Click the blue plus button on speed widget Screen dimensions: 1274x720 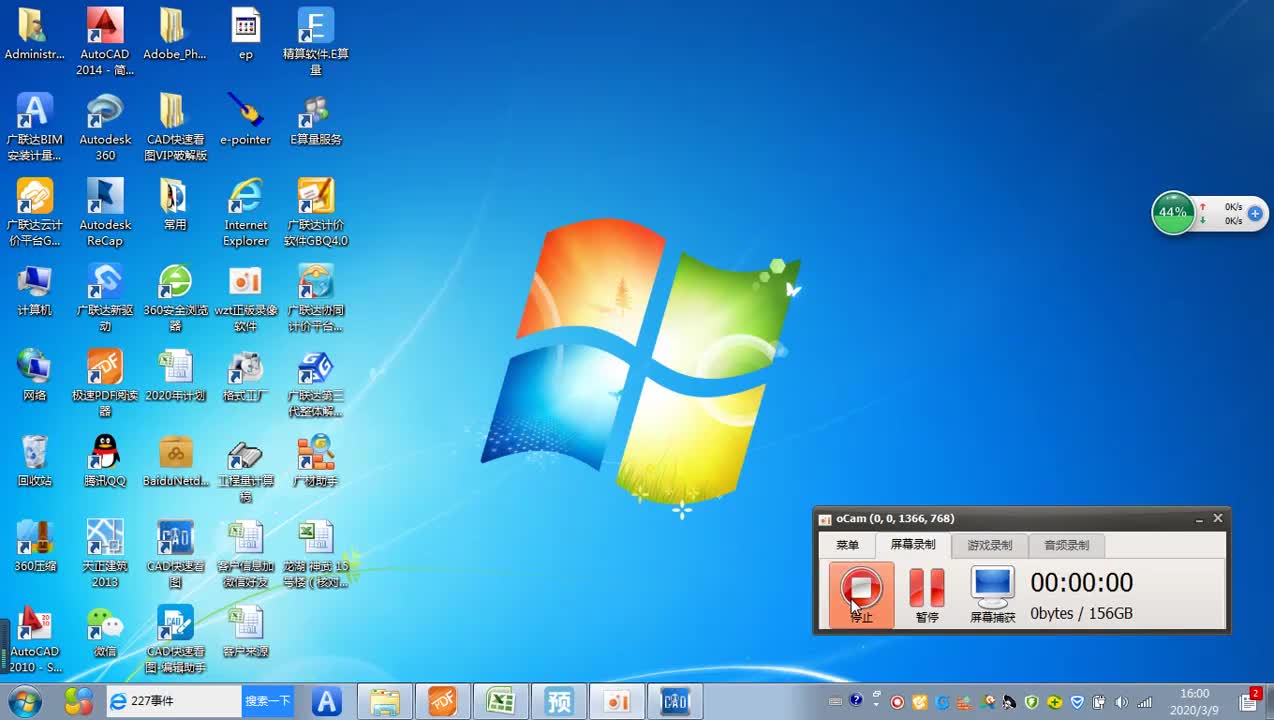(x=1255, y=213)
